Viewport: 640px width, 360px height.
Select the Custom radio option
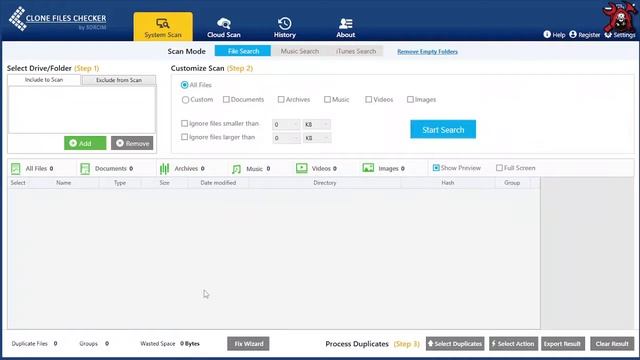185,100
